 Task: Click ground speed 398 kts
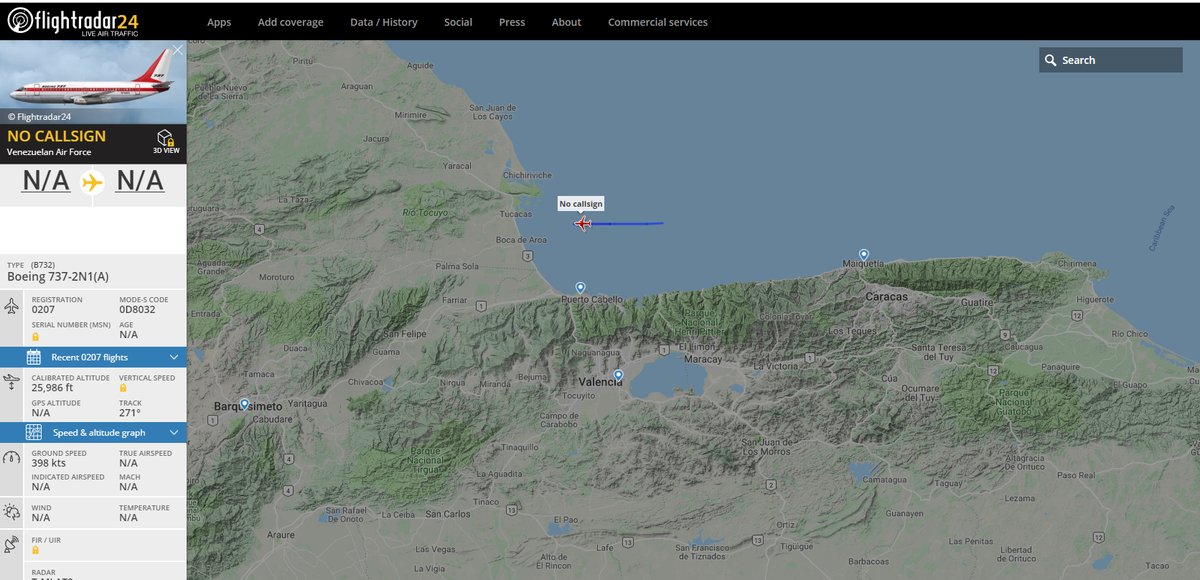[x=49, y=463]
